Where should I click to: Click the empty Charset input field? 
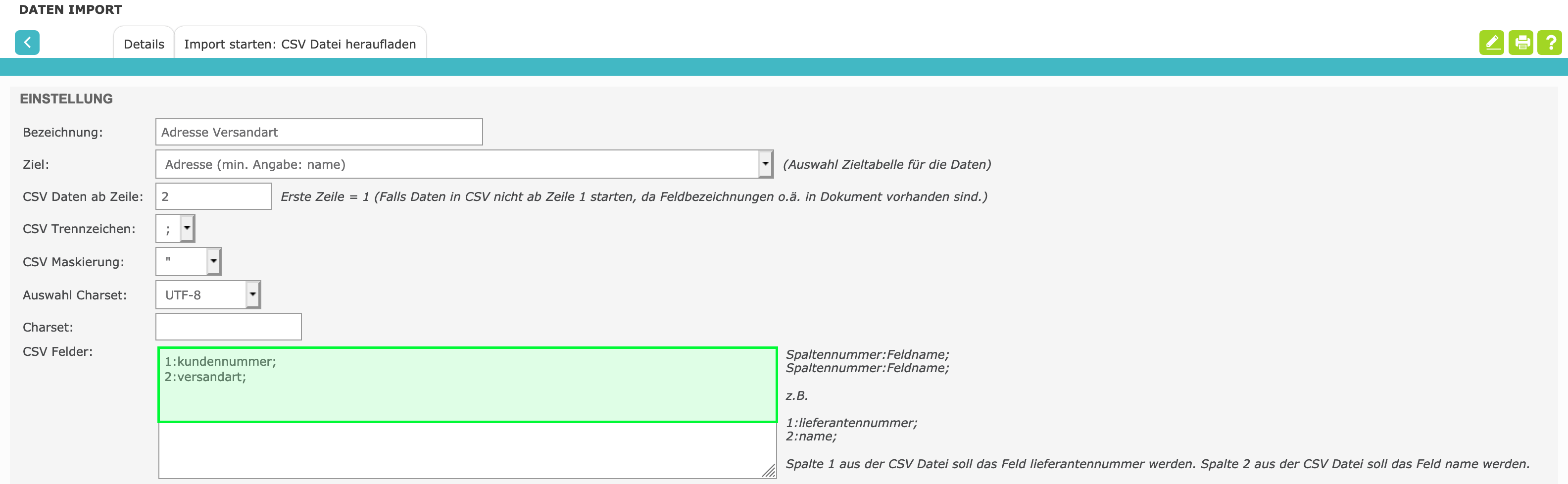pos(228,327)
